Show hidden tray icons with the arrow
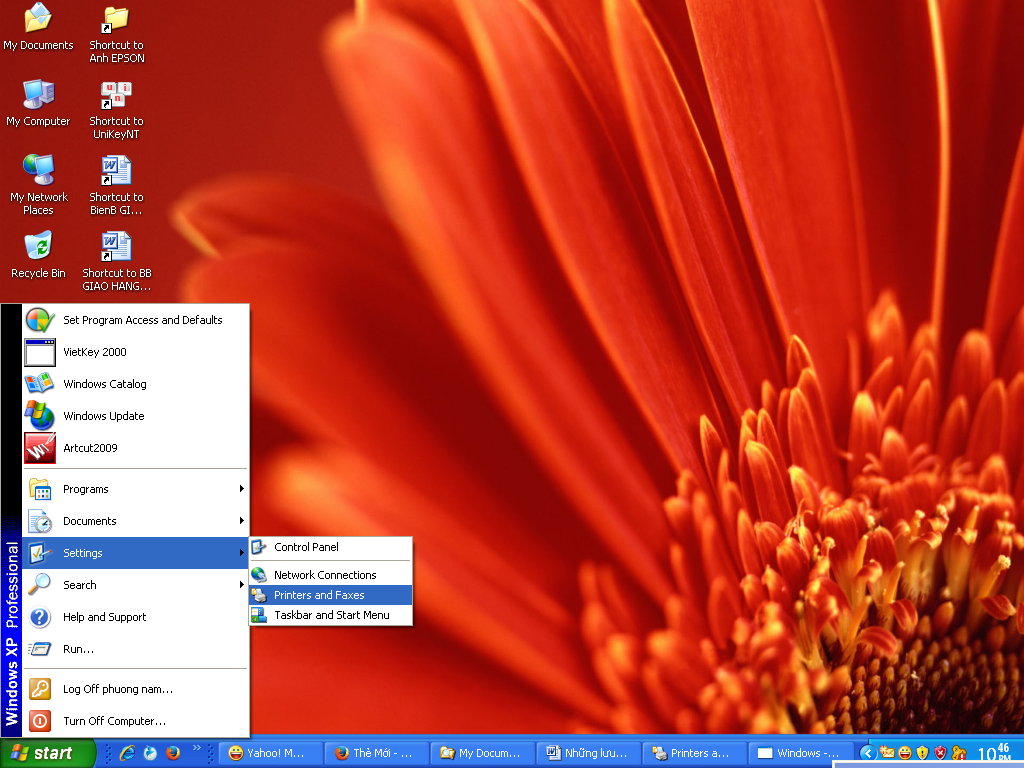Screen dimensions: 1024x768 pos(867,753)
